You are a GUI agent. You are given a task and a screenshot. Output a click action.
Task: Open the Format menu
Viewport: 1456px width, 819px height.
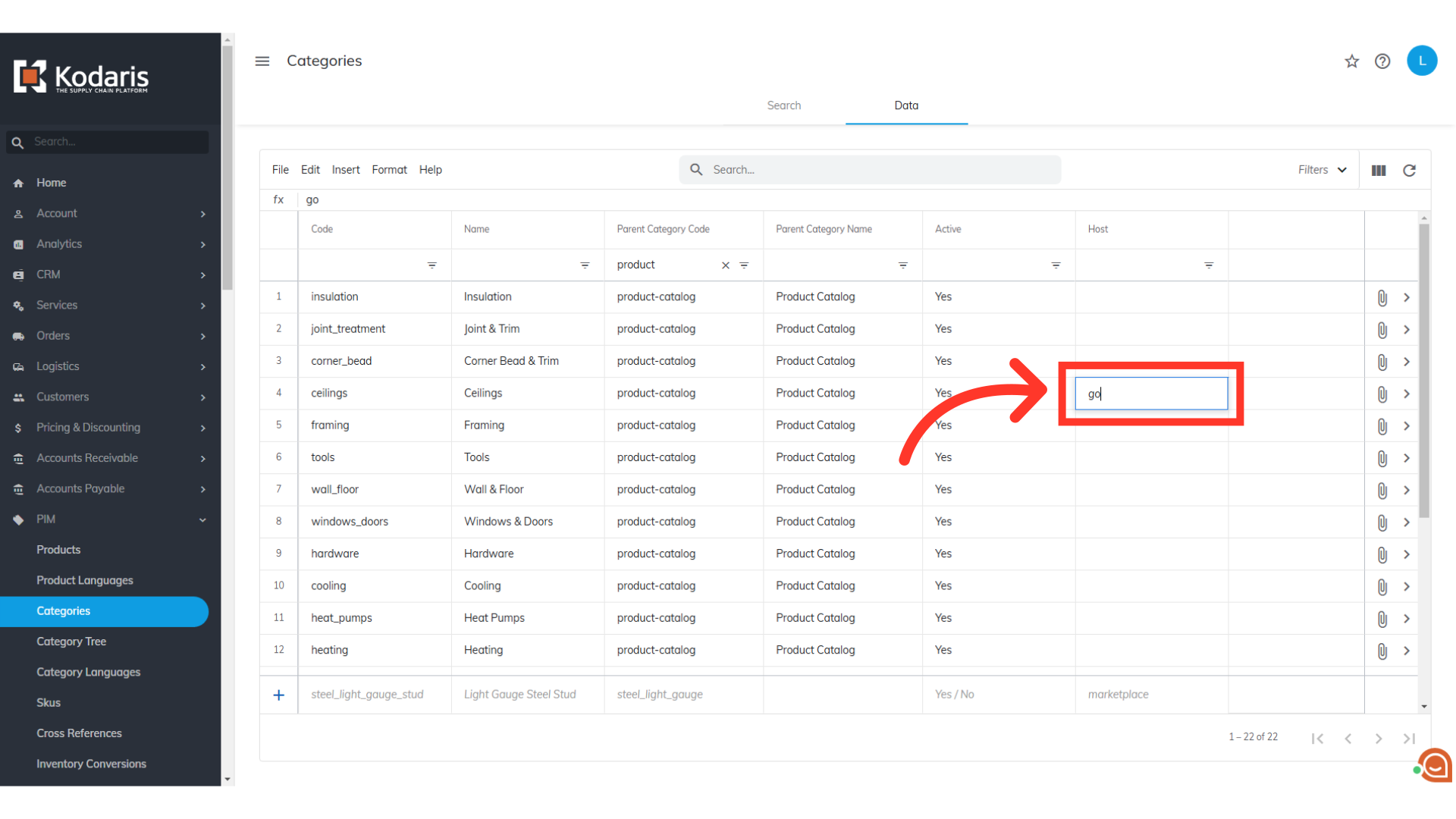tap(389, 170)
